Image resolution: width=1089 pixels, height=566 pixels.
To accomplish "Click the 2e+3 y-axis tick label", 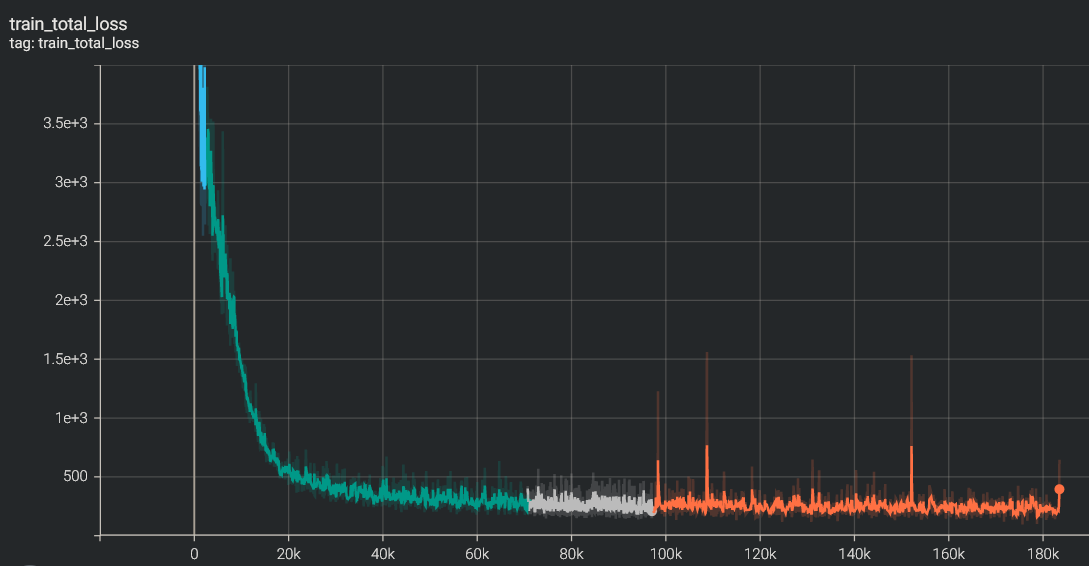I will [71, 300].
